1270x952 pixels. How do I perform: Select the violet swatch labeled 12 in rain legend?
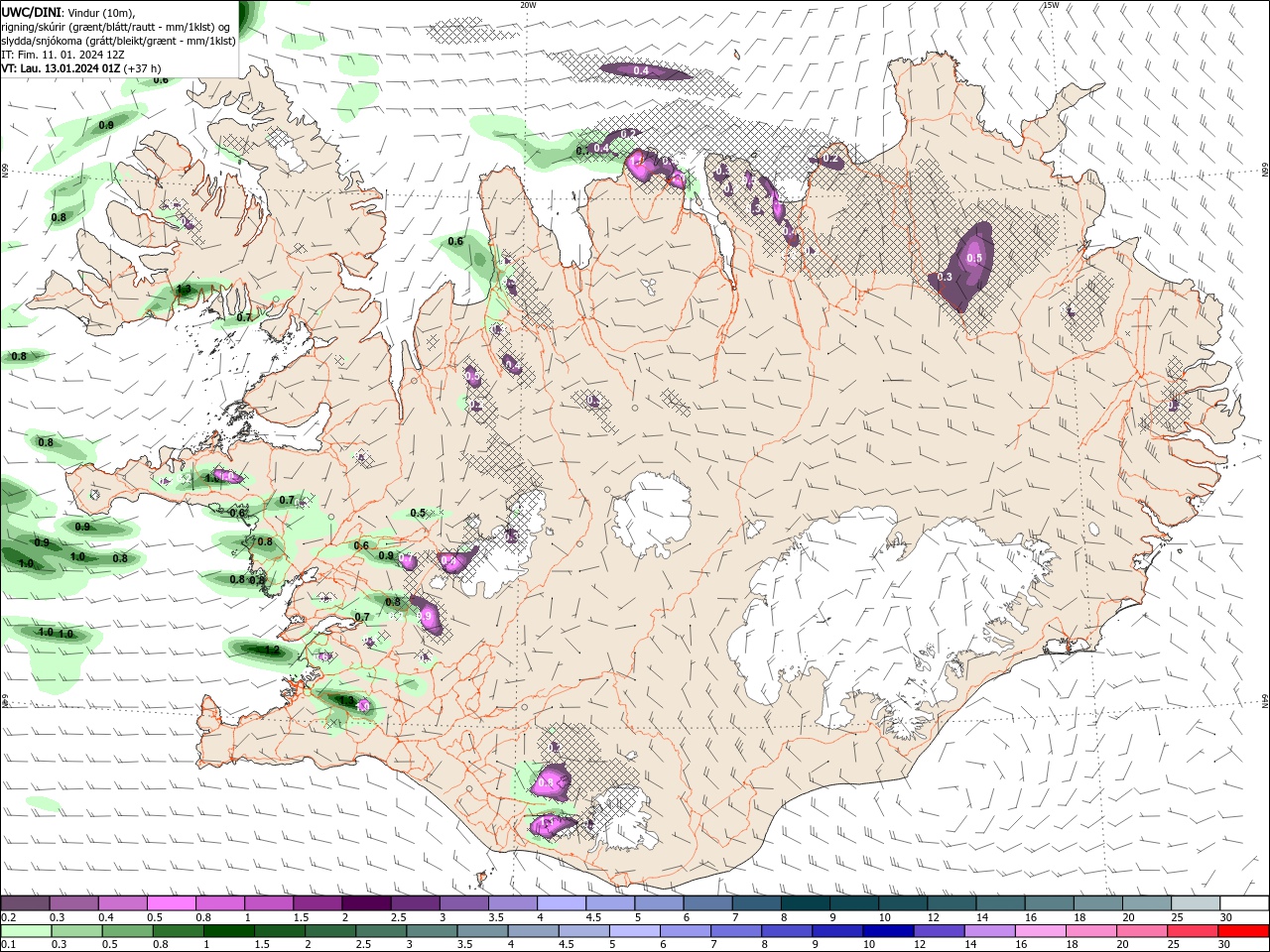click(x=939, y=932)
